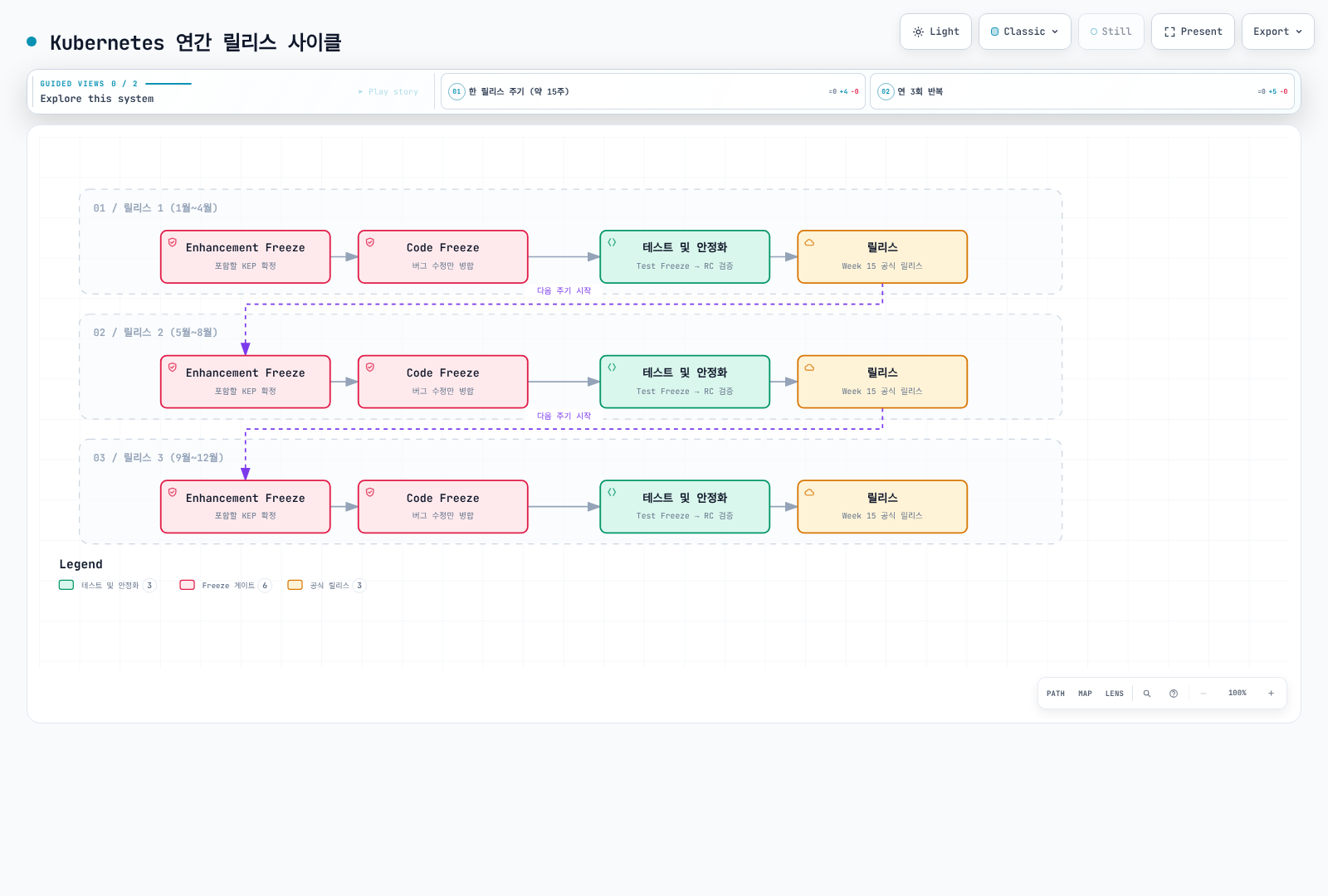
Task: Select 릴리스 node in 릴리스 1 group
Action: [882, 257]
